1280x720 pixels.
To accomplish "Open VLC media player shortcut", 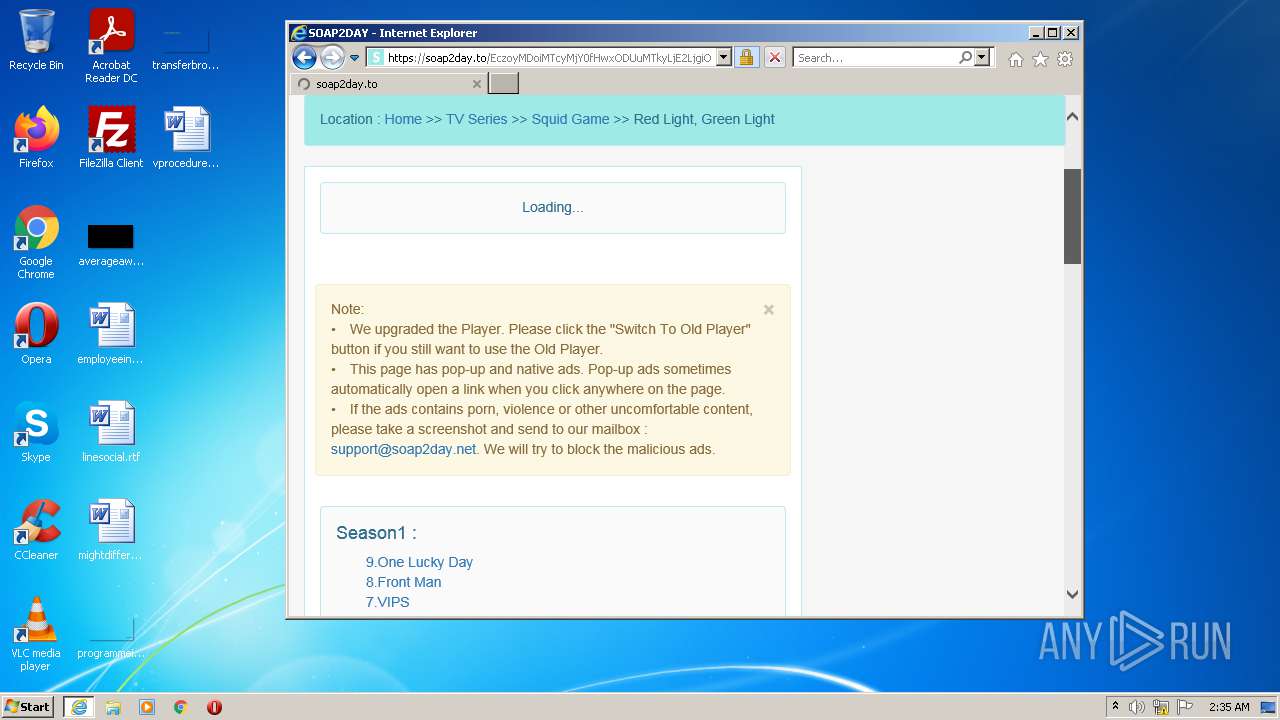I will (x=36, y=634).
